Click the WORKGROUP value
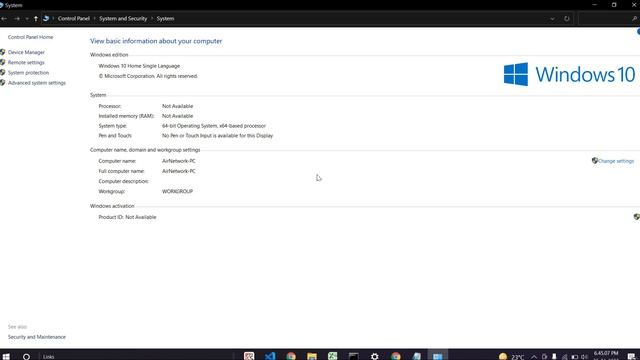640x360 pixels. coord(178,191)
